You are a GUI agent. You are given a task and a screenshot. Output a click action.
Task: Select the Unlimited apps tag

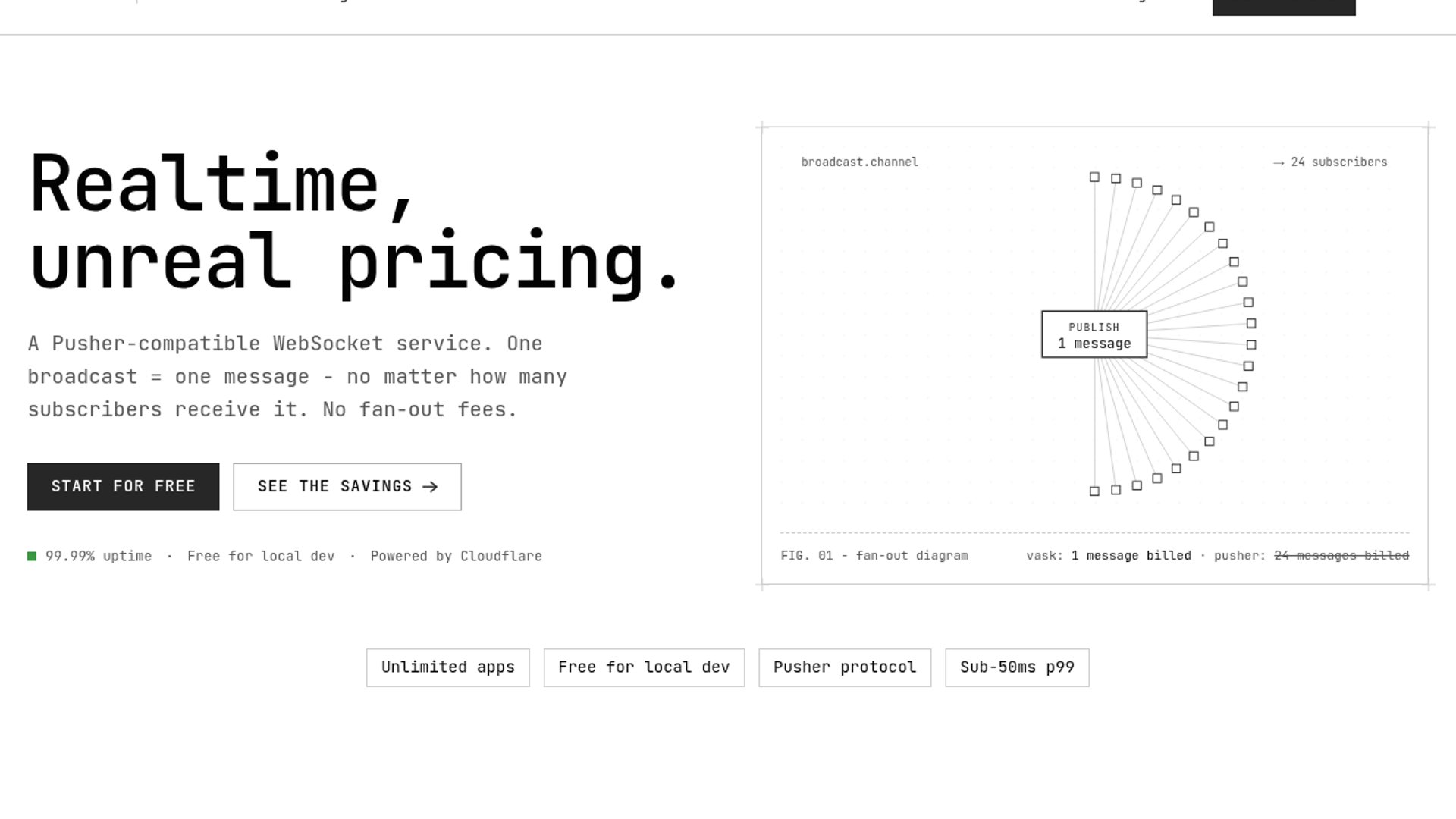448,667
